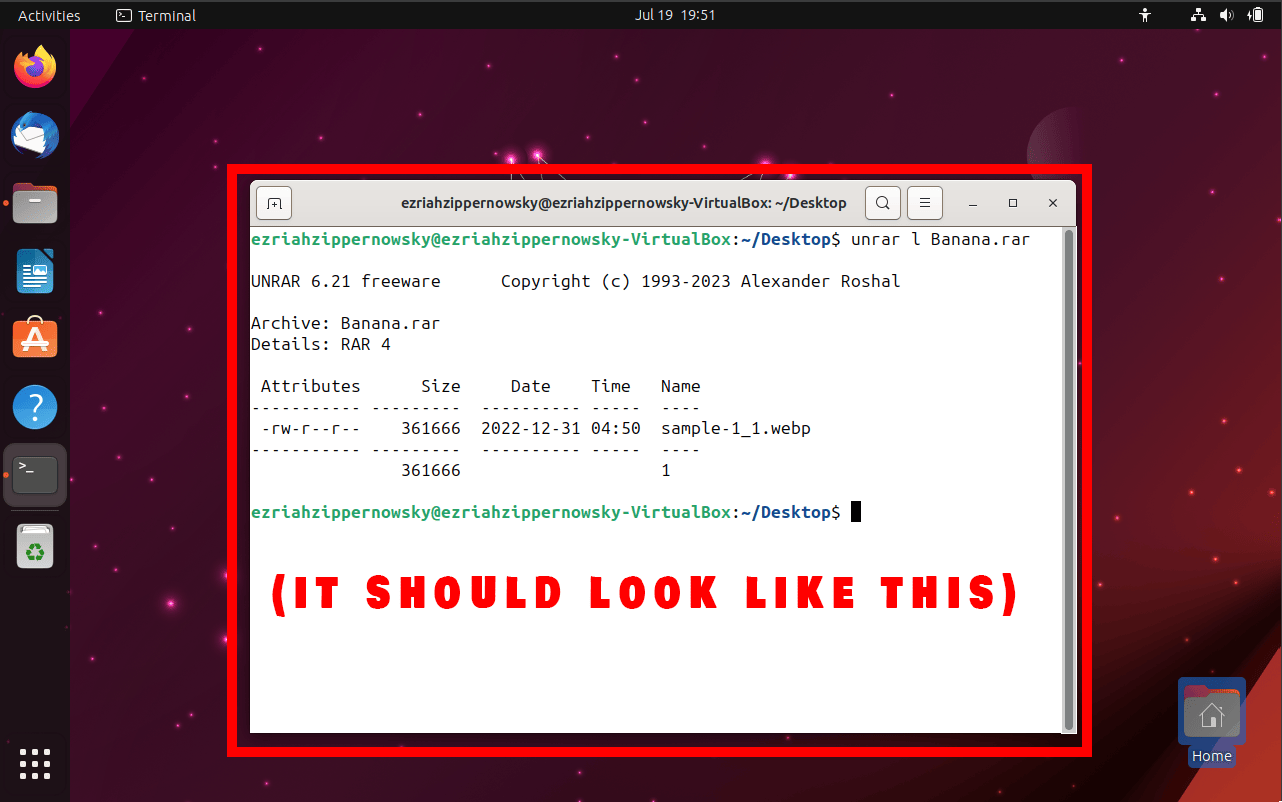The height and width of the screenshot is (802, 1282).
Task: Launch the Thunderbird mail client
Action: (35, 135)
